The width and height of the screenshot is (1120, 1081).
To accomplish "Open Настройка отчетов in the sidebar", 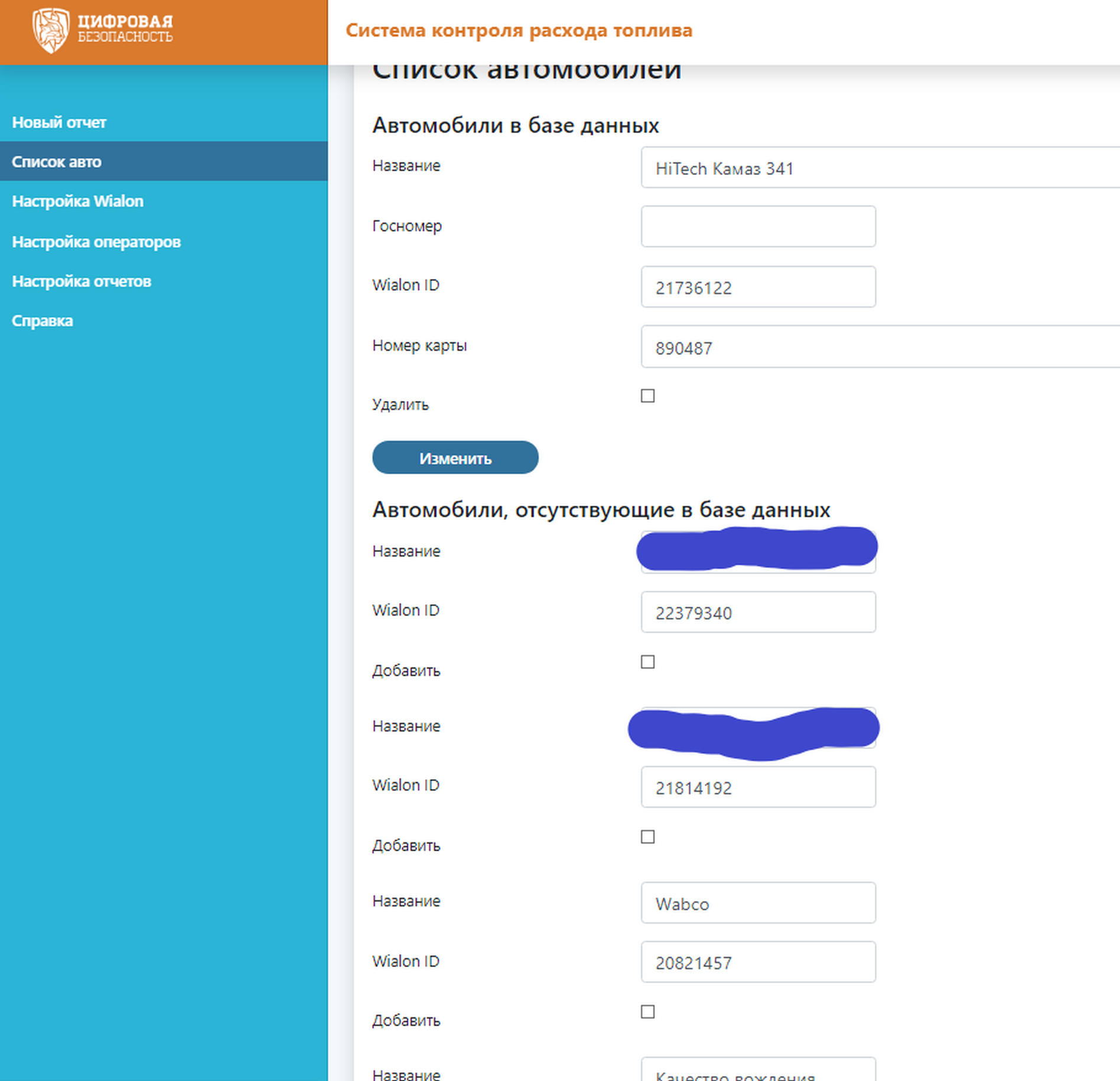I will (82, 281).
